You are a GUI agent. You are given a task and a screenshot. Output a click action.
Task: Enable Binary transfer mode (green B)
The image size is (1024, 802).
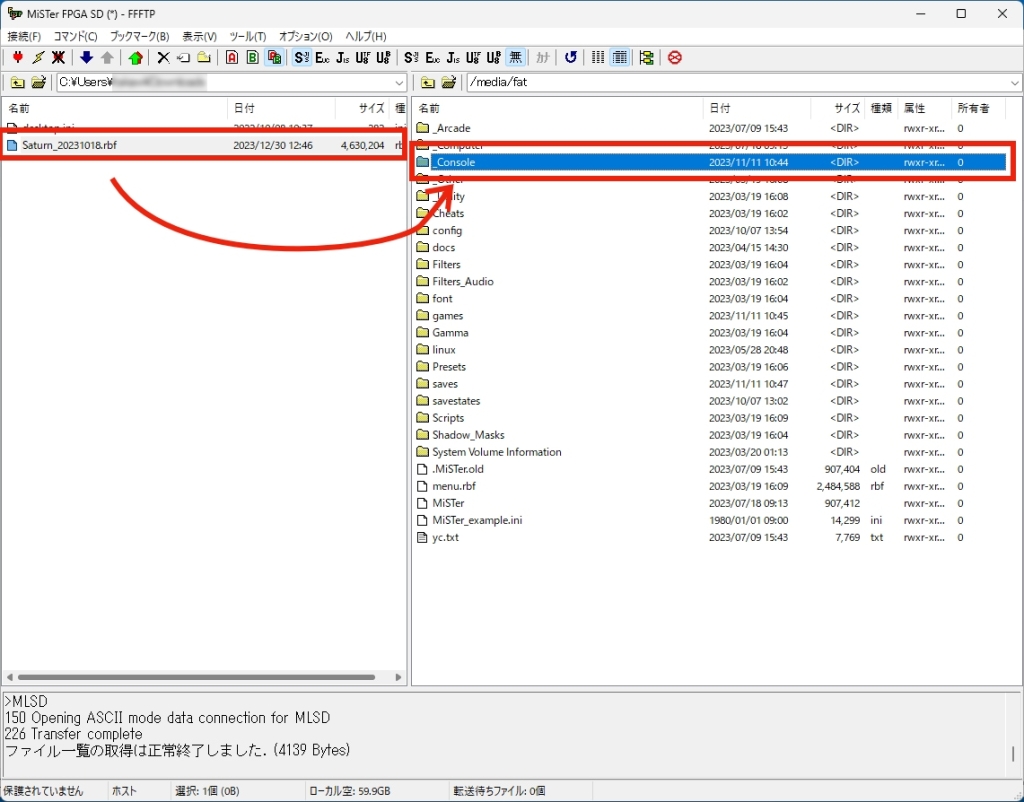pyautogui.click(x=253, y=58)
